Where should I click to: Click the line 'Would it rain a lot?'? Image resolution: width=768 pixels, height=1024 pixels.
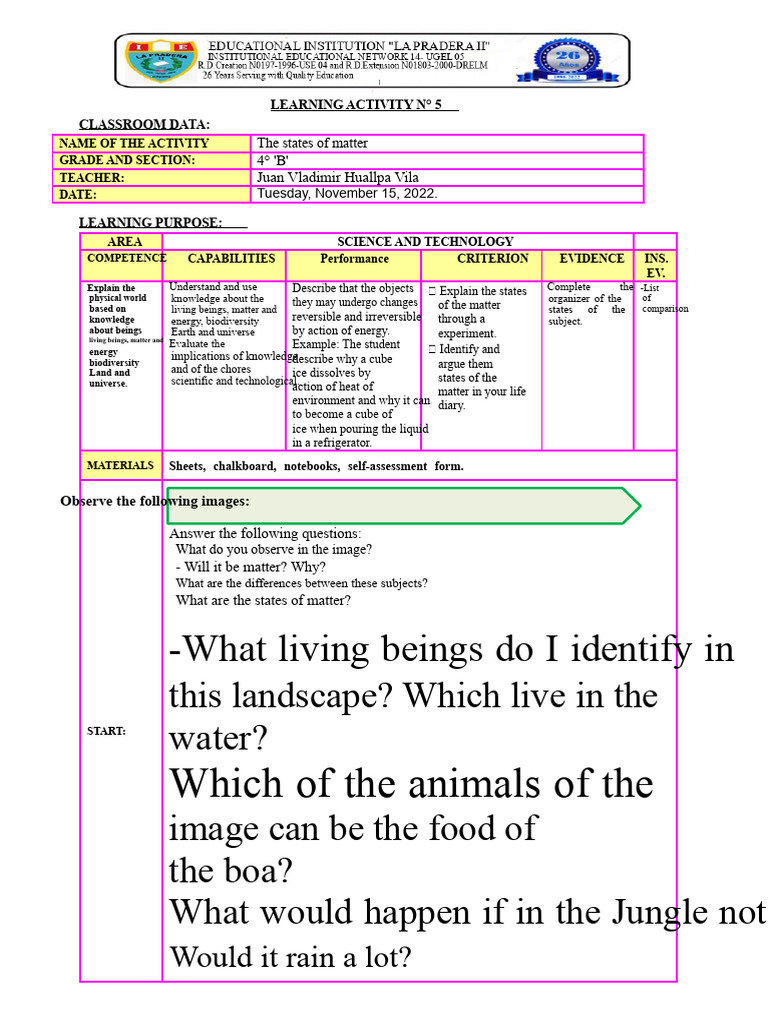(x=291, y=957)
